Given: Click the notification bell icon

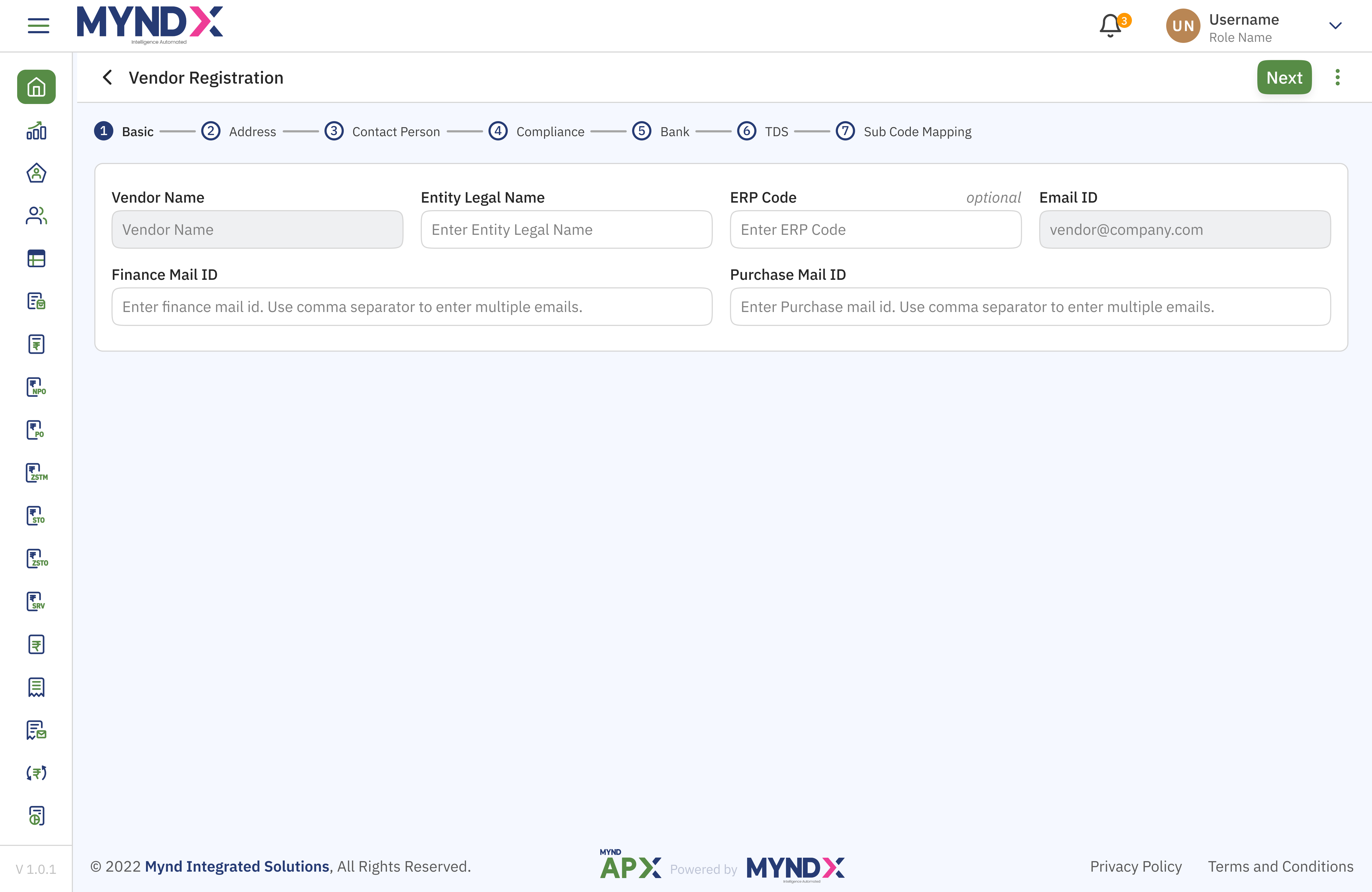Looking at the screenshot, I should (1110, 25).
